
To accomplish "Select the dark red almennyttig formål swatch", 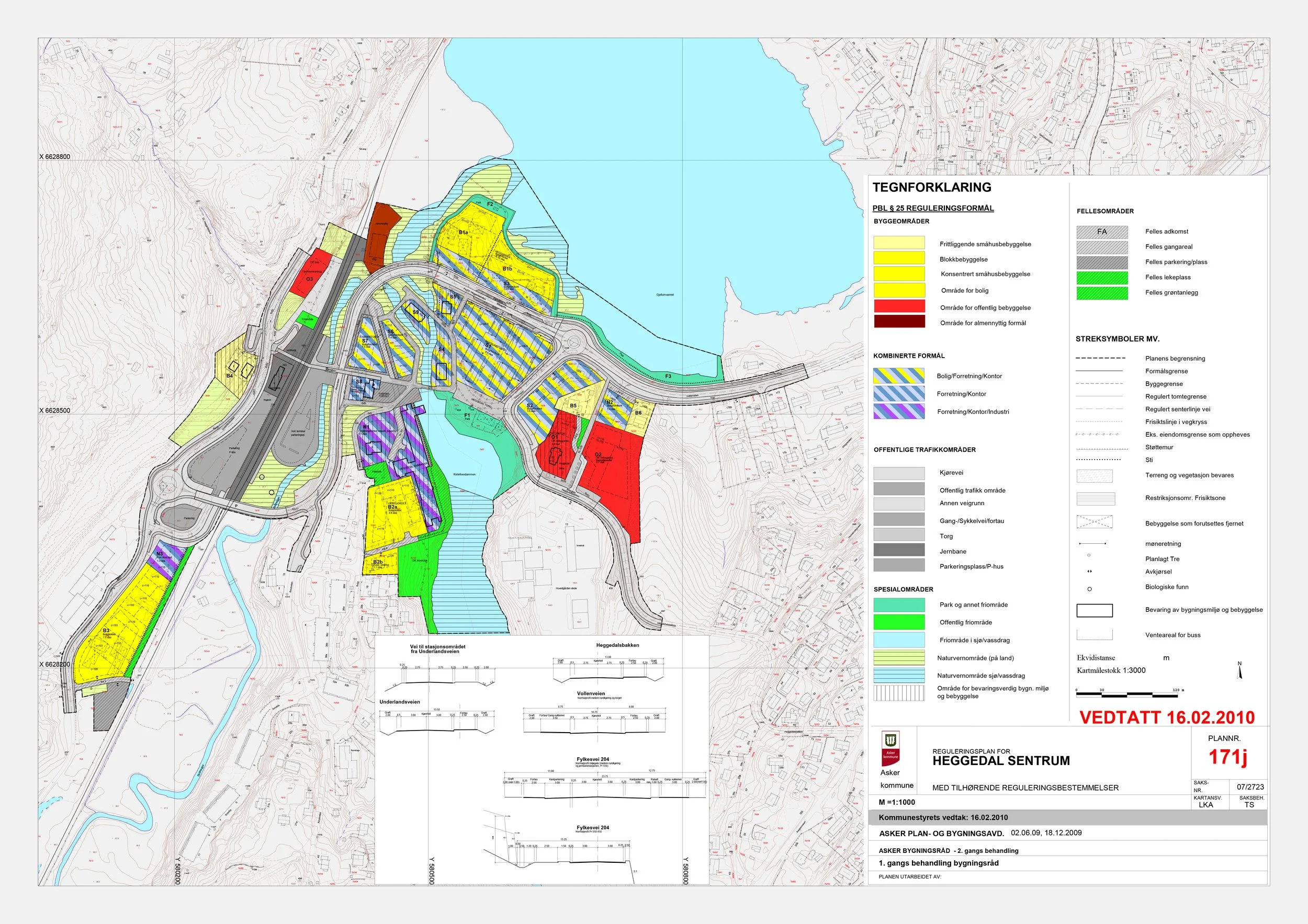I will click(x=899, y=322).
